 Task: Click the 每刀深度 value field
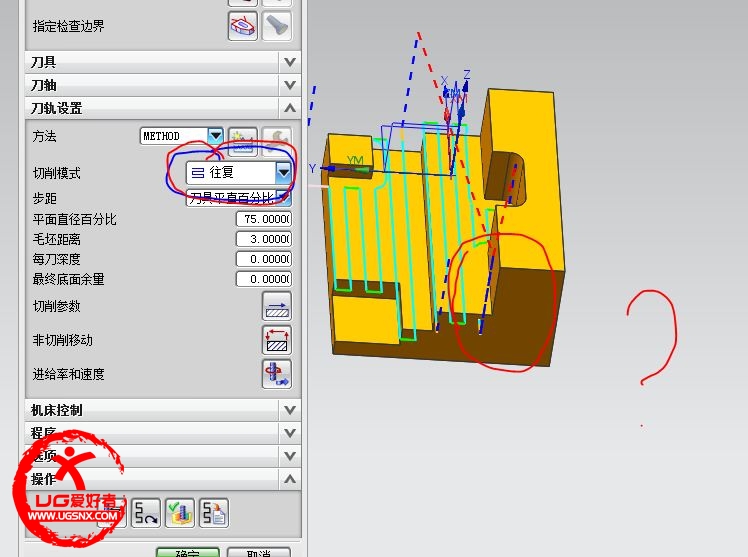pyautogui.click(x=264, y=259)
